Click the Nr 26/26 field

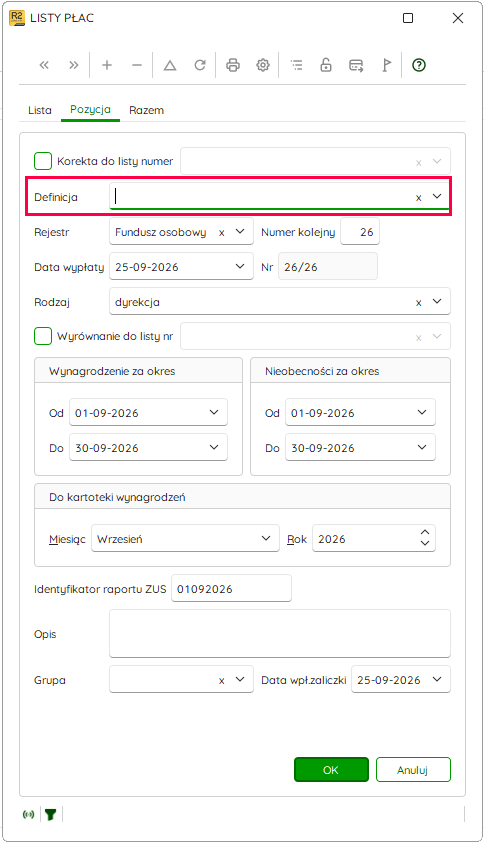coord(328,267)
